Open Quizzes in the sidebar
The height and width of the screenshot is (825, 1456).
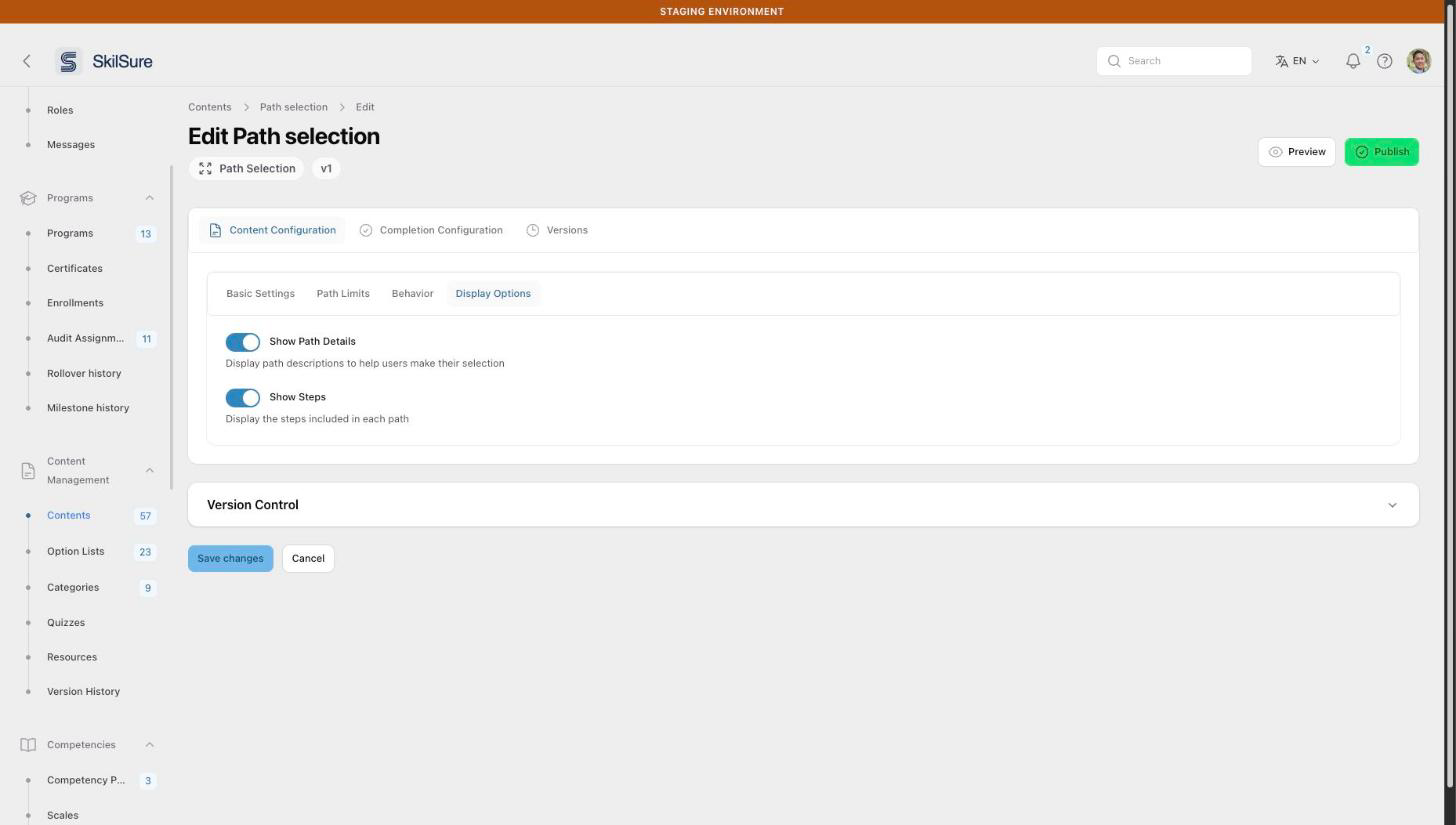[x=66, y=623]
